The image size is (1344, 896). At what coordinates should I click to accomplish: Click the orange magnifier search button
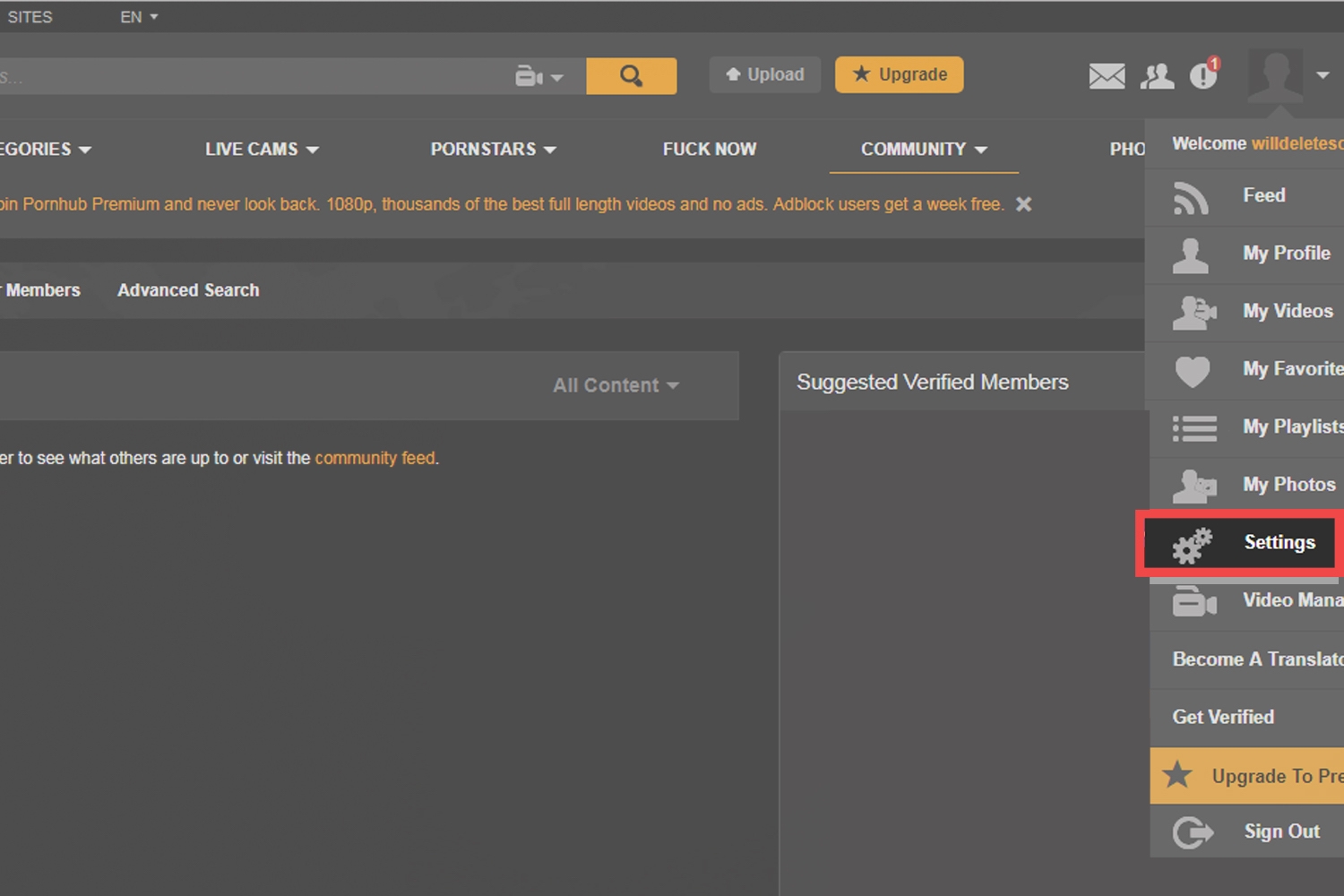[x=631, y=76]
